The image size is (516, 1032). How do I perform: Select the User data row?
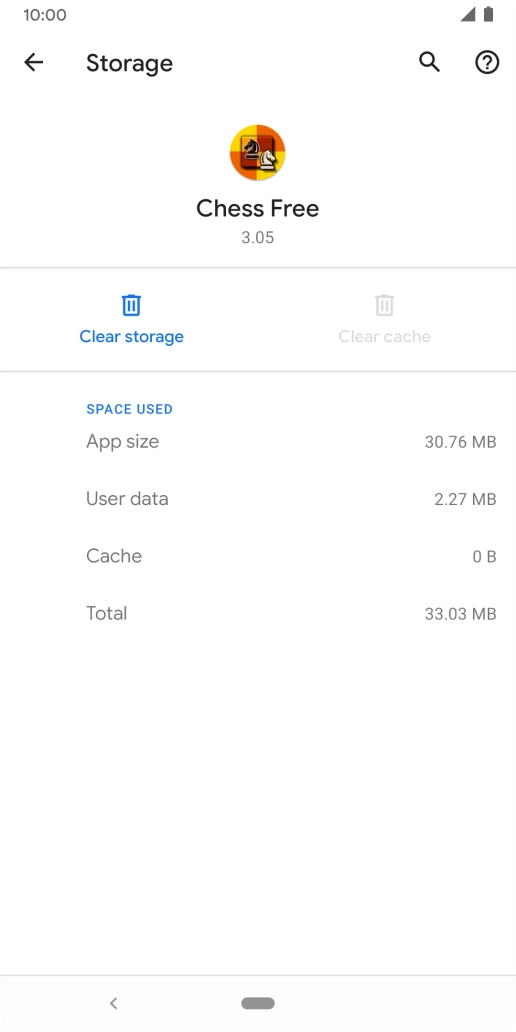291,499
